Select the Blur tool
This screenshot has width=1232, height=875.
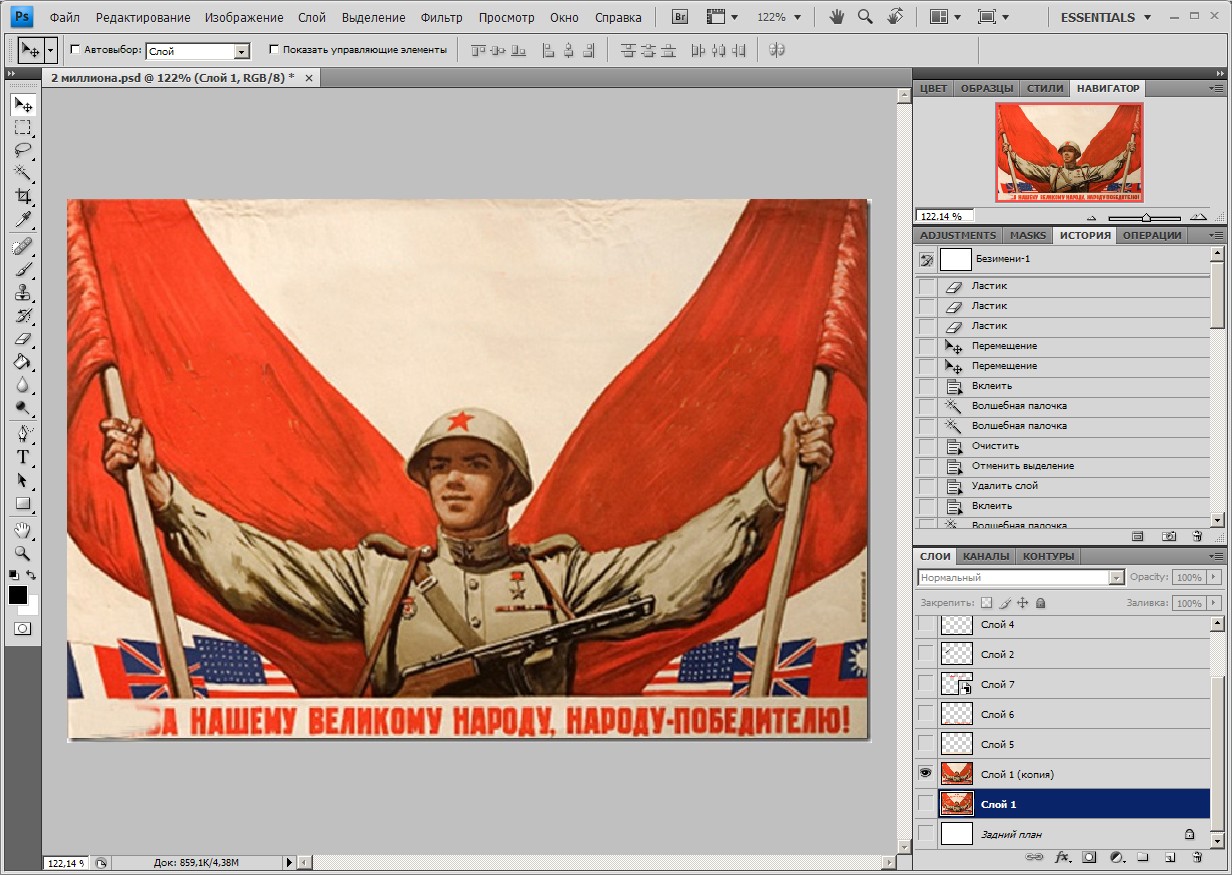23,384
